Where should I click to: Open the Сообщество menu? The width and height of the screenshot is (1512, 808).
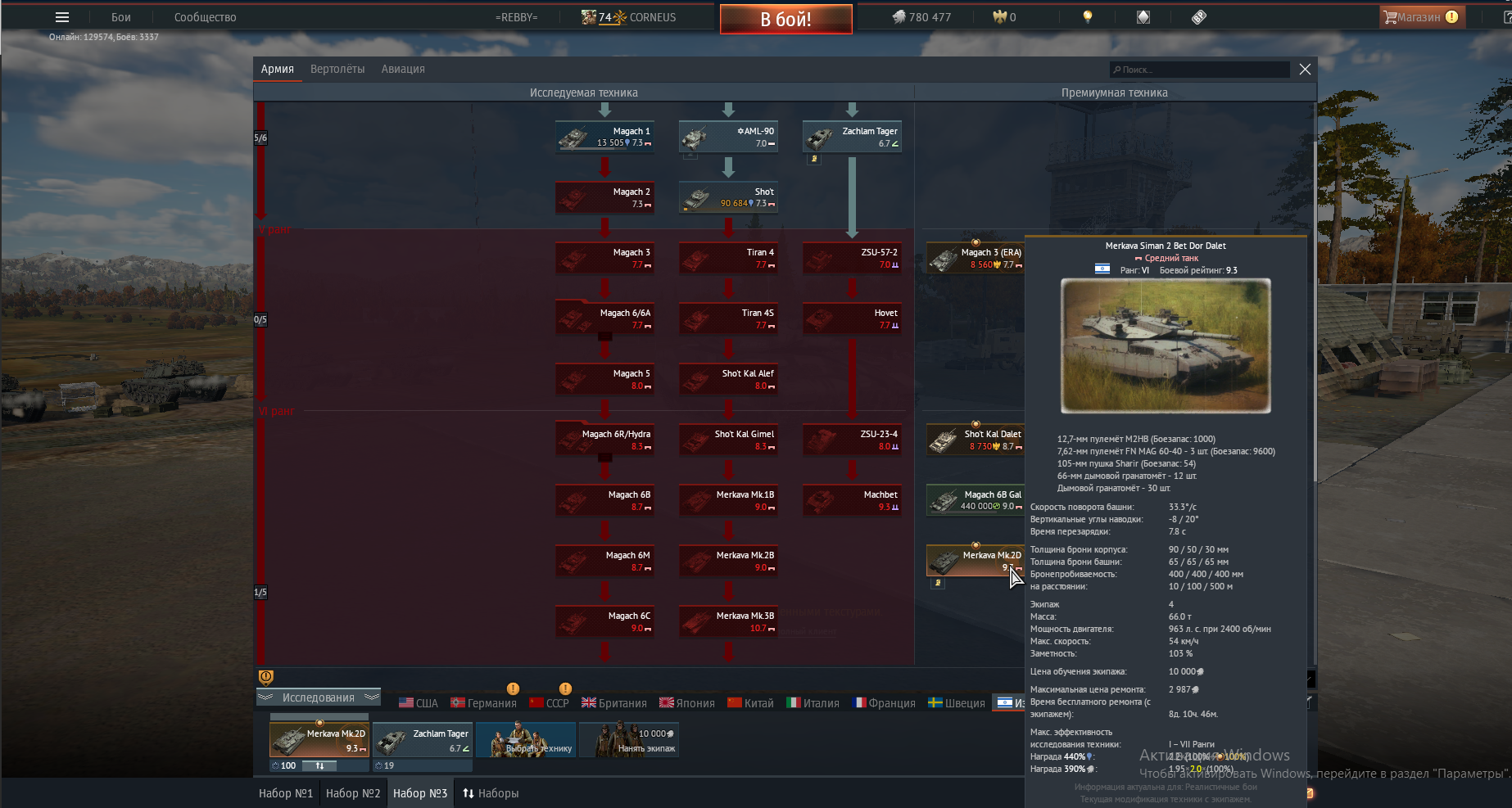click(x=206, y=17)
